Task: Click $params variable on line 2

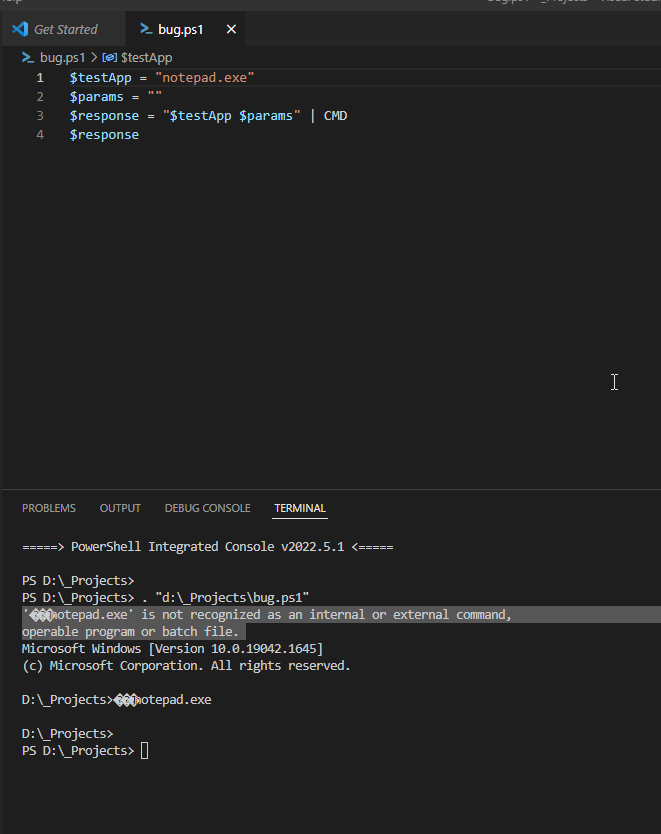Action: [96, 97]
